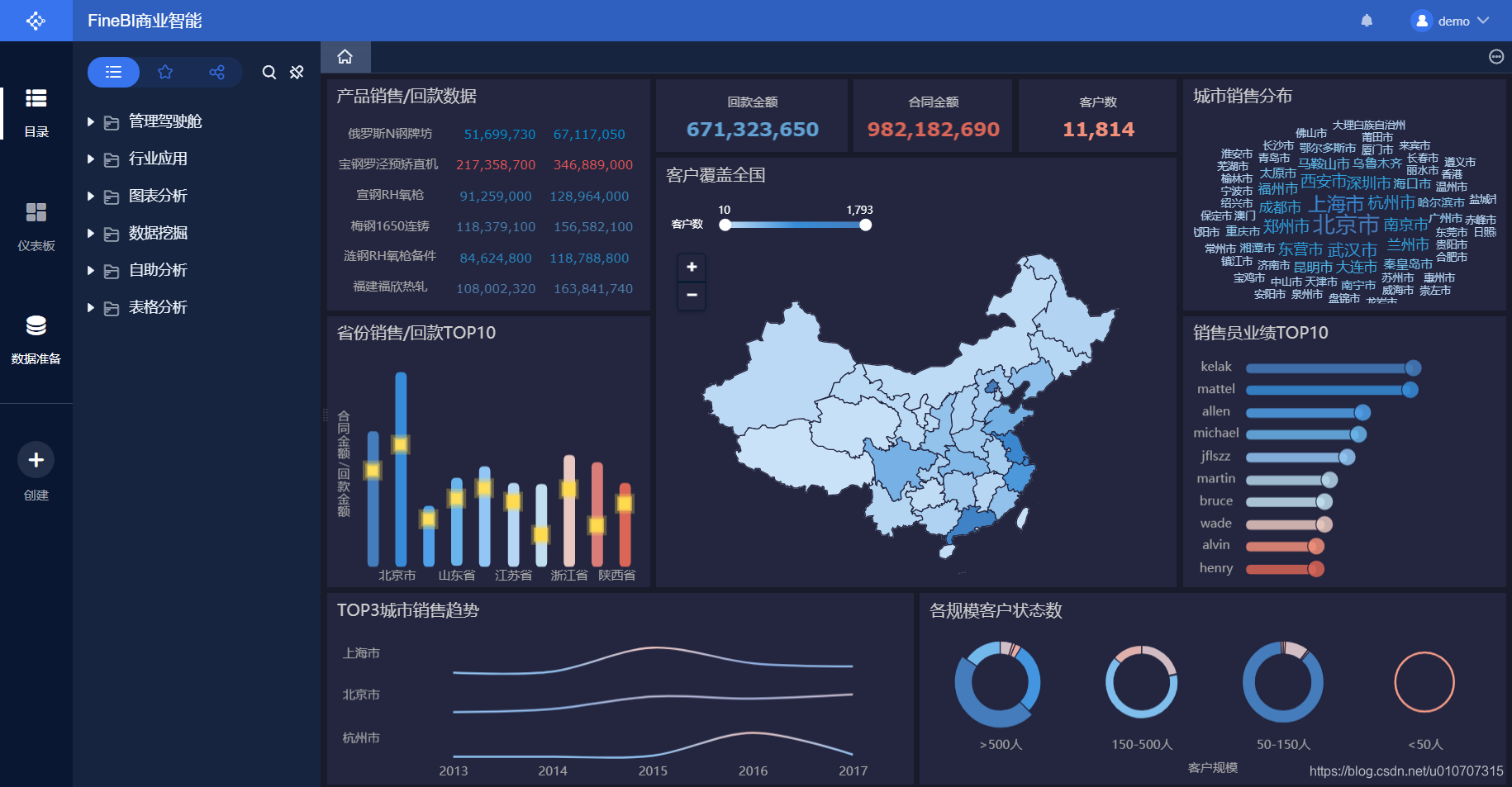Click the value 163,841,740 in product table
Screen dimensions: 1512x787
tap(593, 289)
